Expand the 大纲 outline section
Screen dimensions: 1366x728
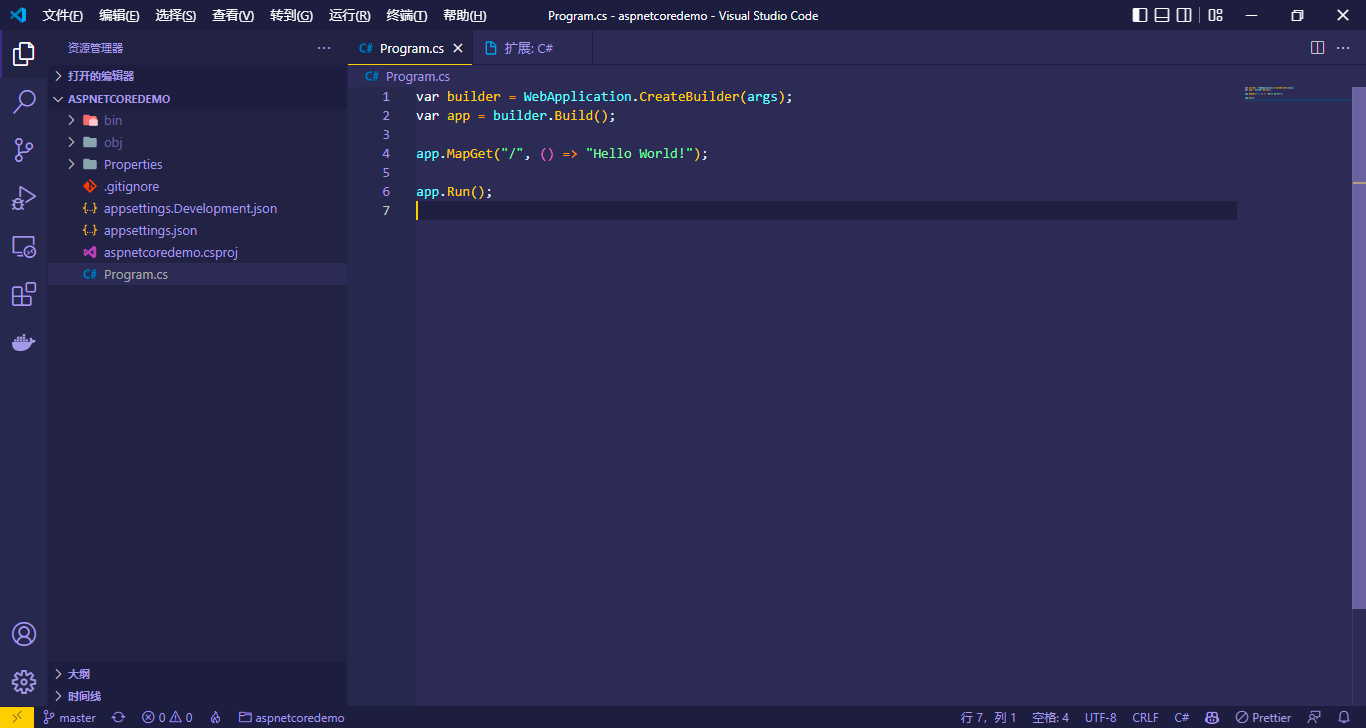point(197,674)
